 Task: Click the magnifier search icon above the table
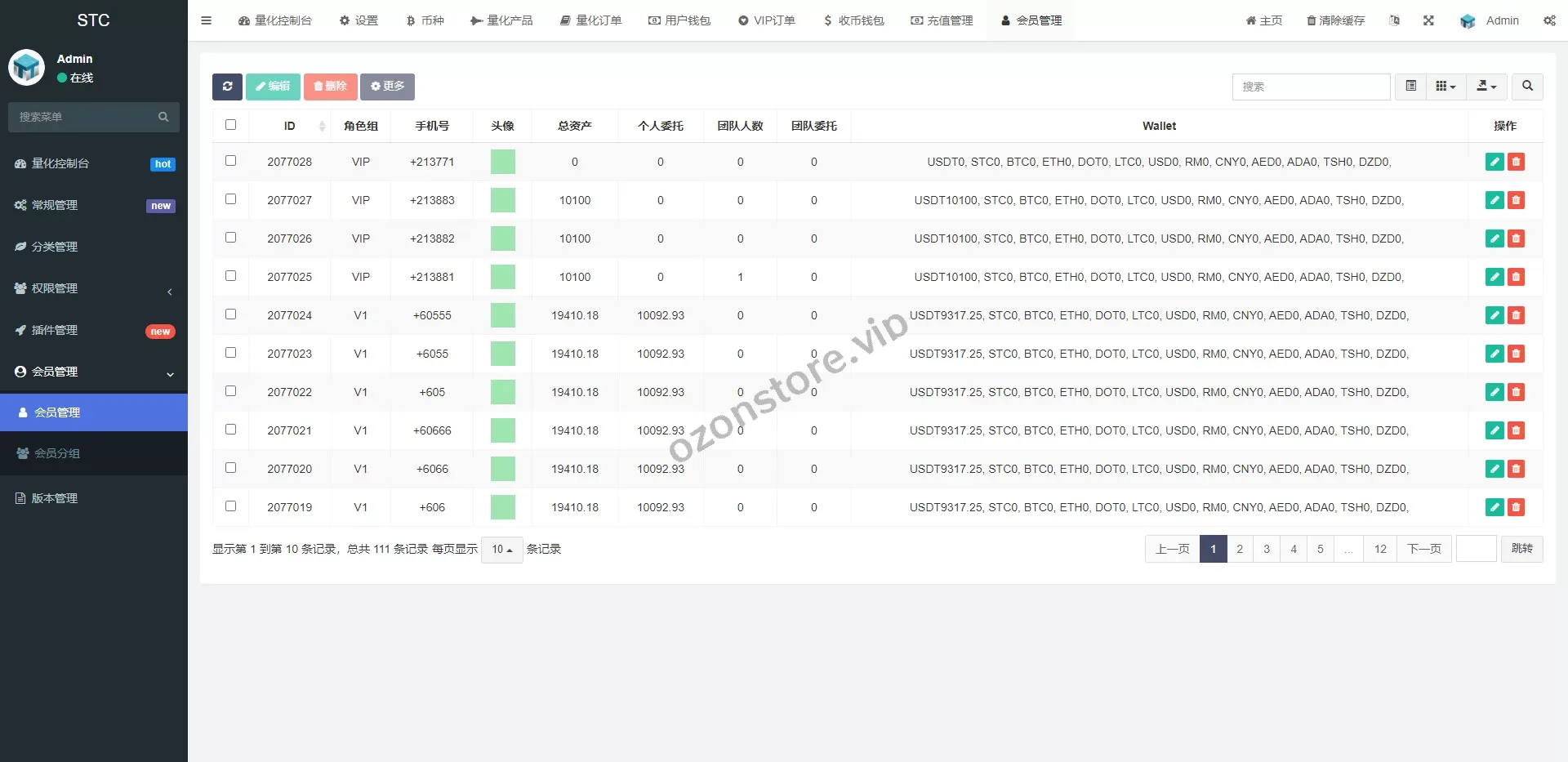coord(1527,87)
